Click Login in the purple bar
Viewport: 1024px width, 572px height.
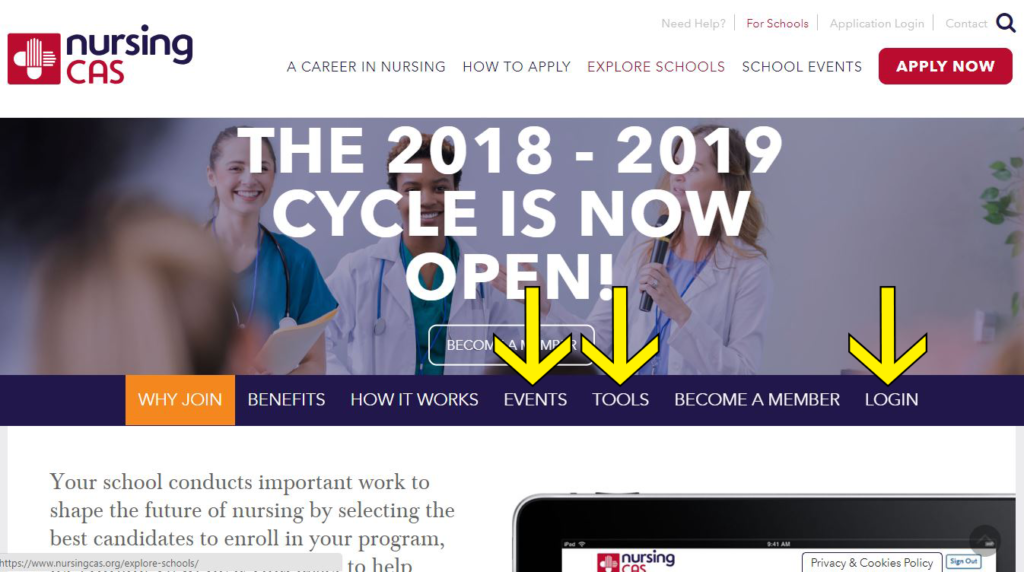coord(891,400)
